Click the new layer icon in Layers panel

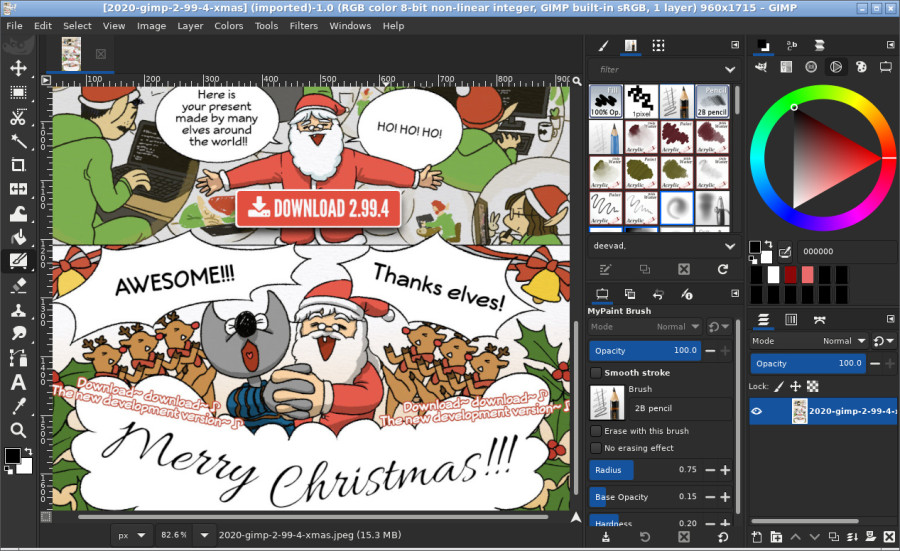pos(757,537)
